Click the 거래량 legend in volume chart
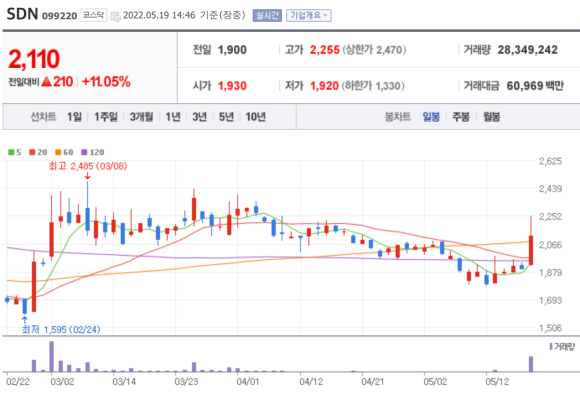580x395 pixels. (x=562, y=347)
